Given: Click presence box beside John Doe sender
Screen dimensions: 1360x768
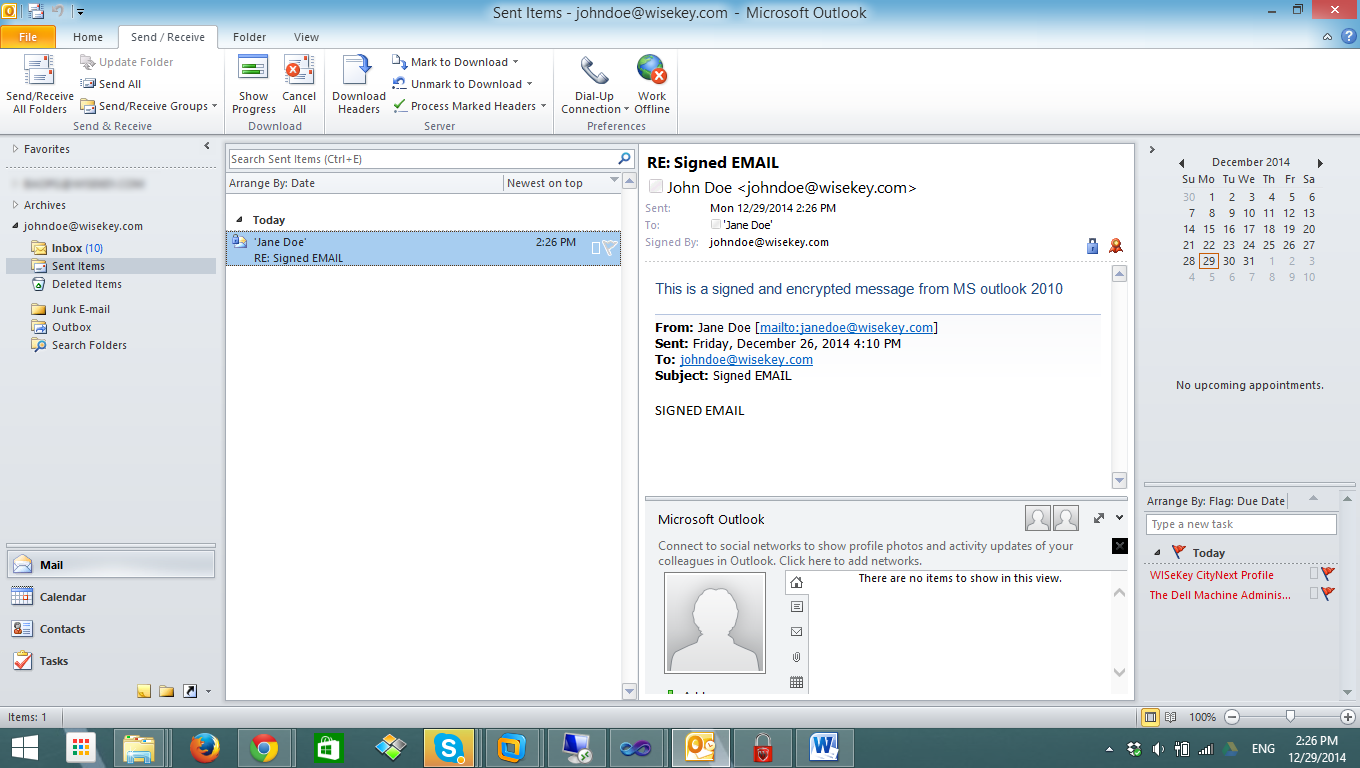Looking at the screenshot, I should [x=656, y=187].
